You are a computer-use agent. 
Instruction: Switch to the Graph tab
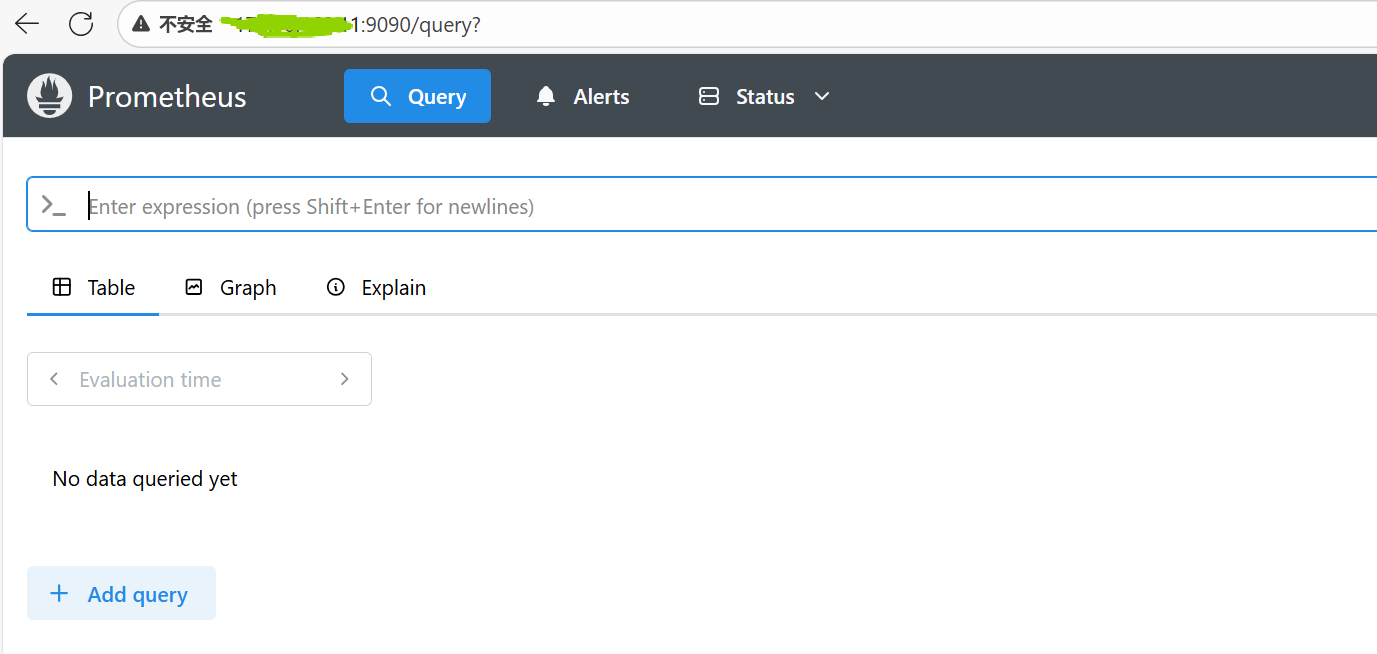[x=230, y=288]
